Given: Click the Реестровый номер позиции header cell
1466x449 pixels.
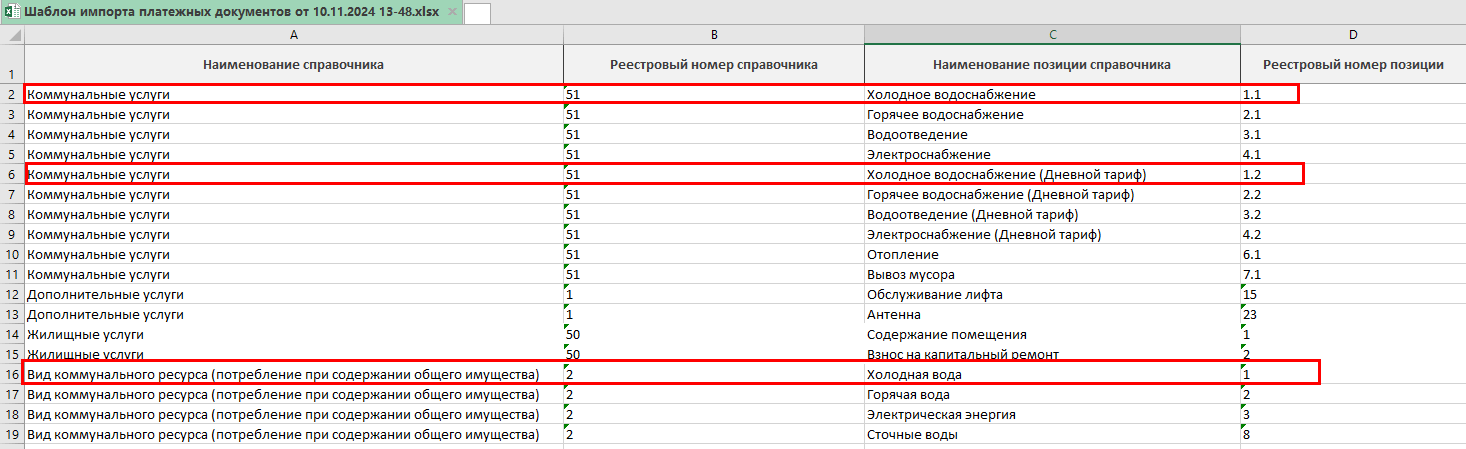Looking at the screenshot, I should (1352, 65).
